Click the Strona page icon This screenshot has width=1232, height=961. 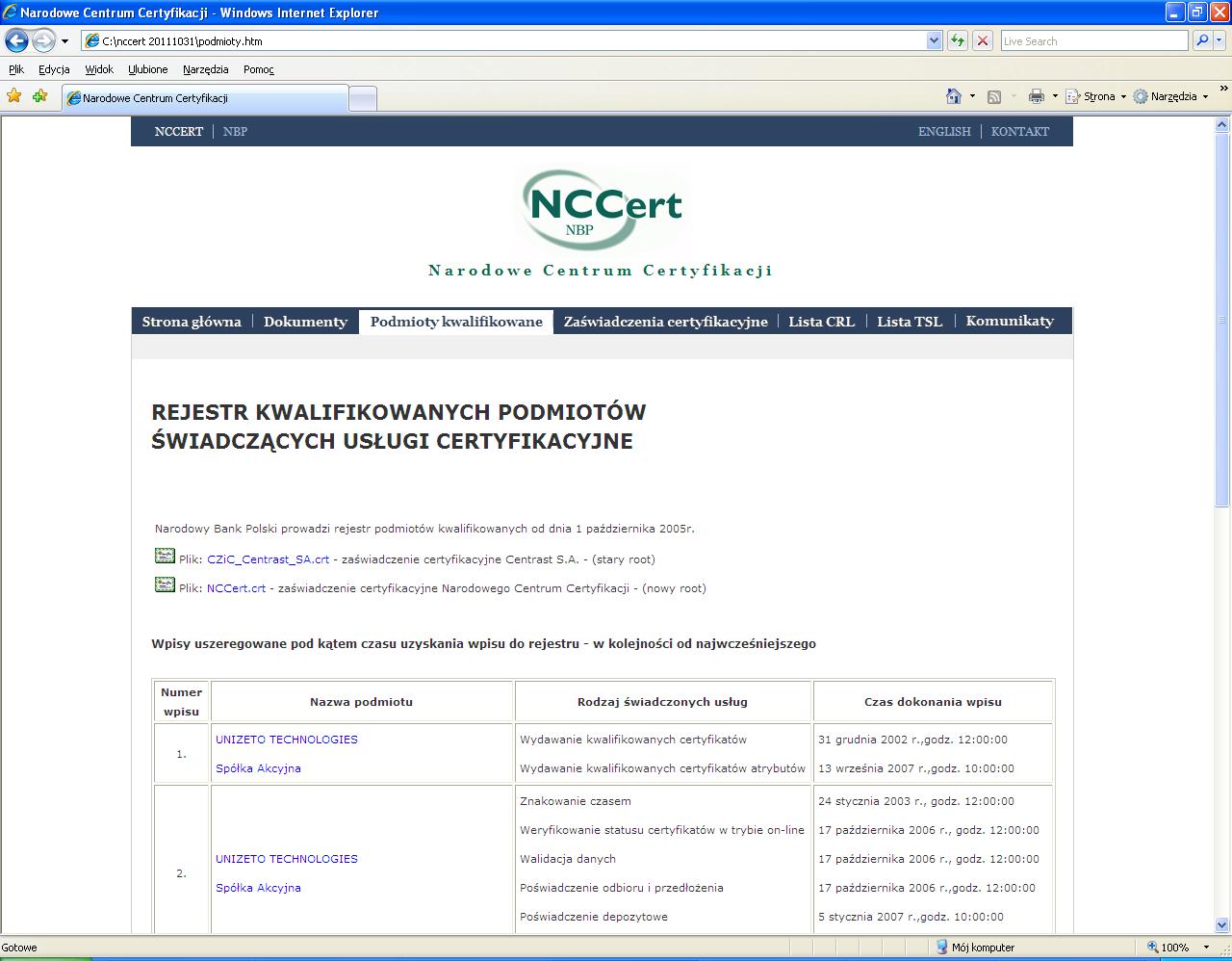click(1073, 96)
